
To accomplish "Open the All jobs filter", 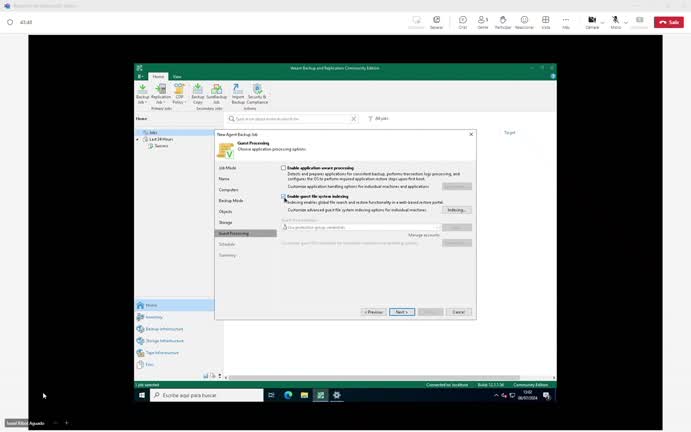I will [378, 119].
